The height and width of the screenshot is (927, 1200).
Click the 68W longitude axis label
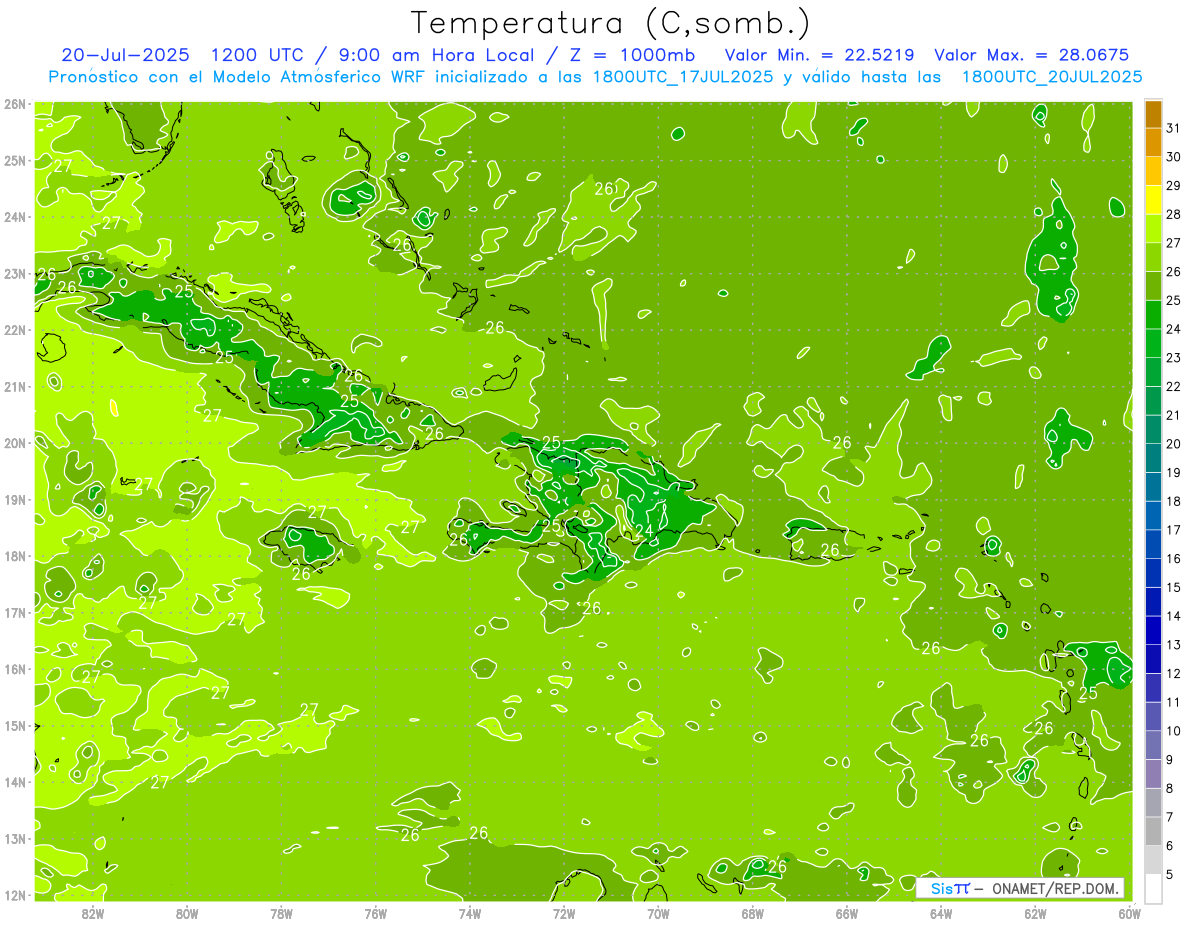coord(753,913)
